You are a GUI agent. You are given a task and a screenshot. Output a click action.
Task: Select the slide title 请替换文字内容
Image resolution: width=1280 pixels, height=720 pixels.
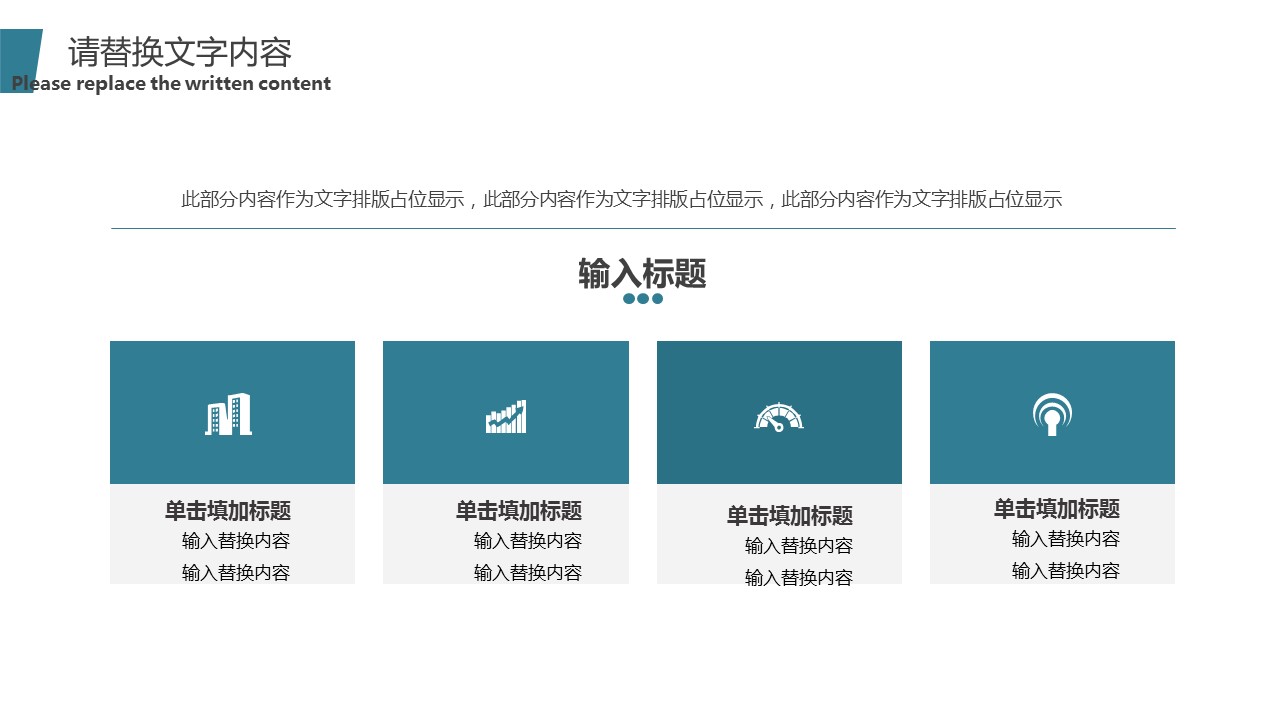[180, 52]
